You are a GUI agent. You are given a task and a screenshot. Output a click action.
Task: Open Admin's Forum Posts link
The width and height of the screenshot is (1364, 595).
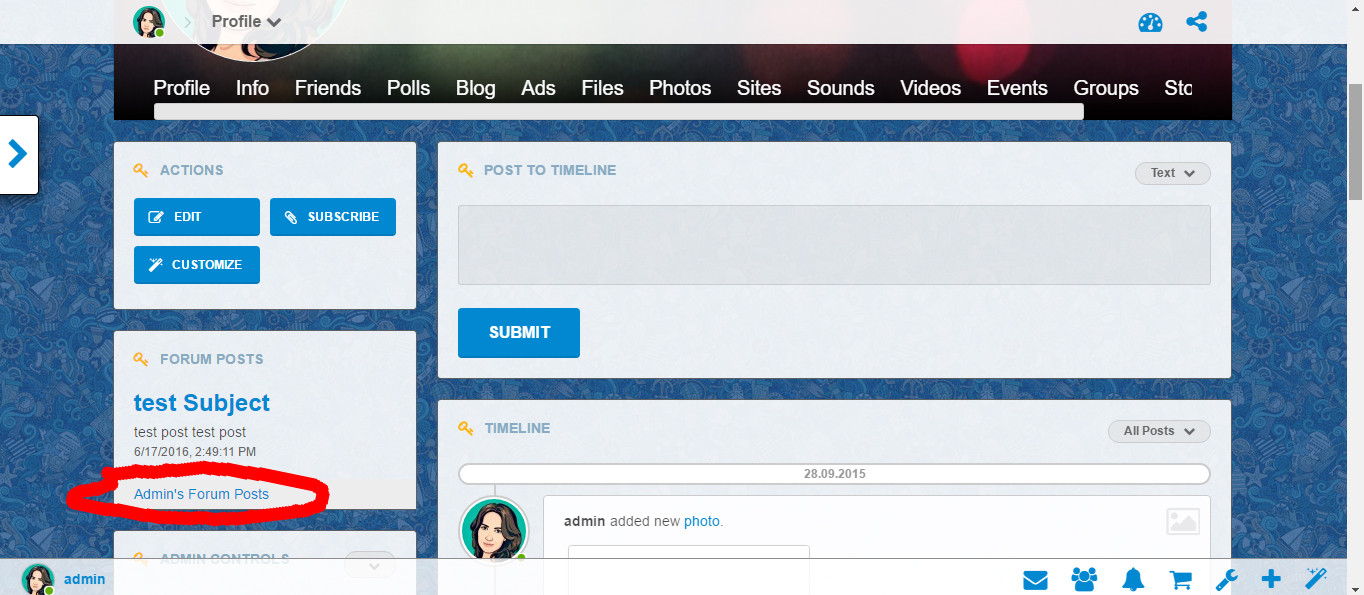pos(201,494)
